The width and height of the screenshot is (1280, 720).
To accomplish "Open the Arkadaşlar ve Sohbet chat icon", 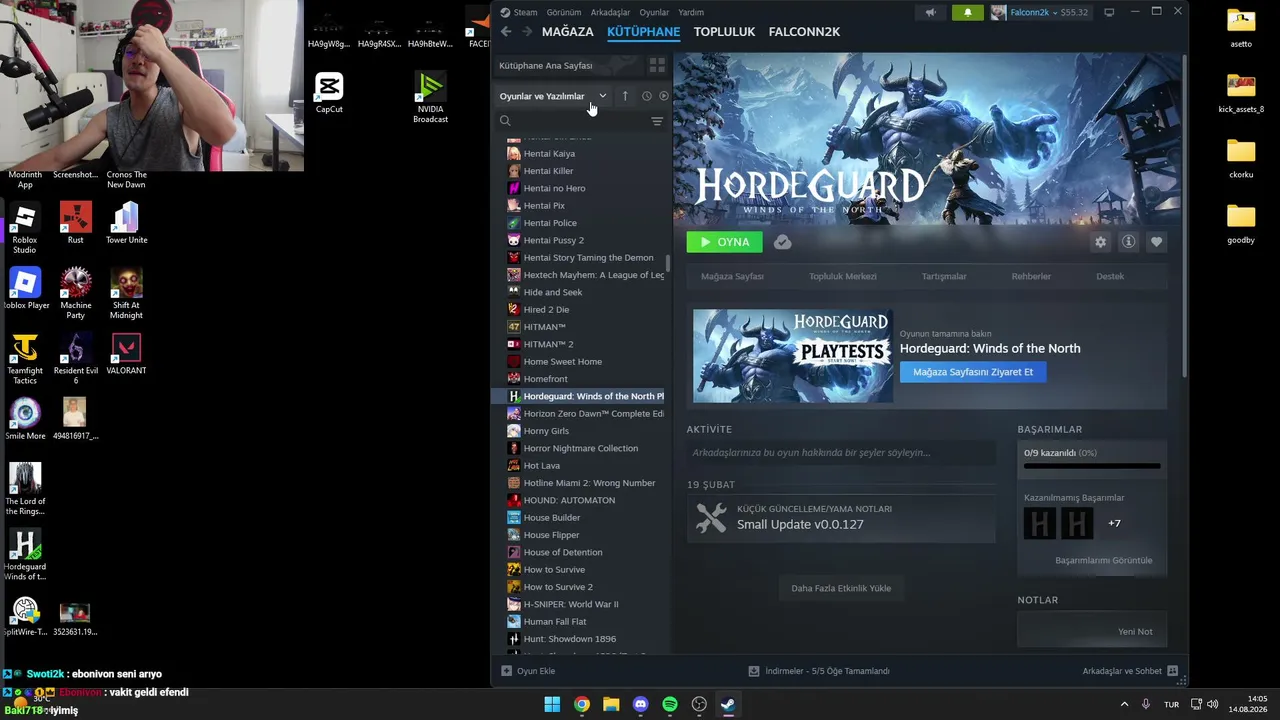I will tap(1173, 671).
